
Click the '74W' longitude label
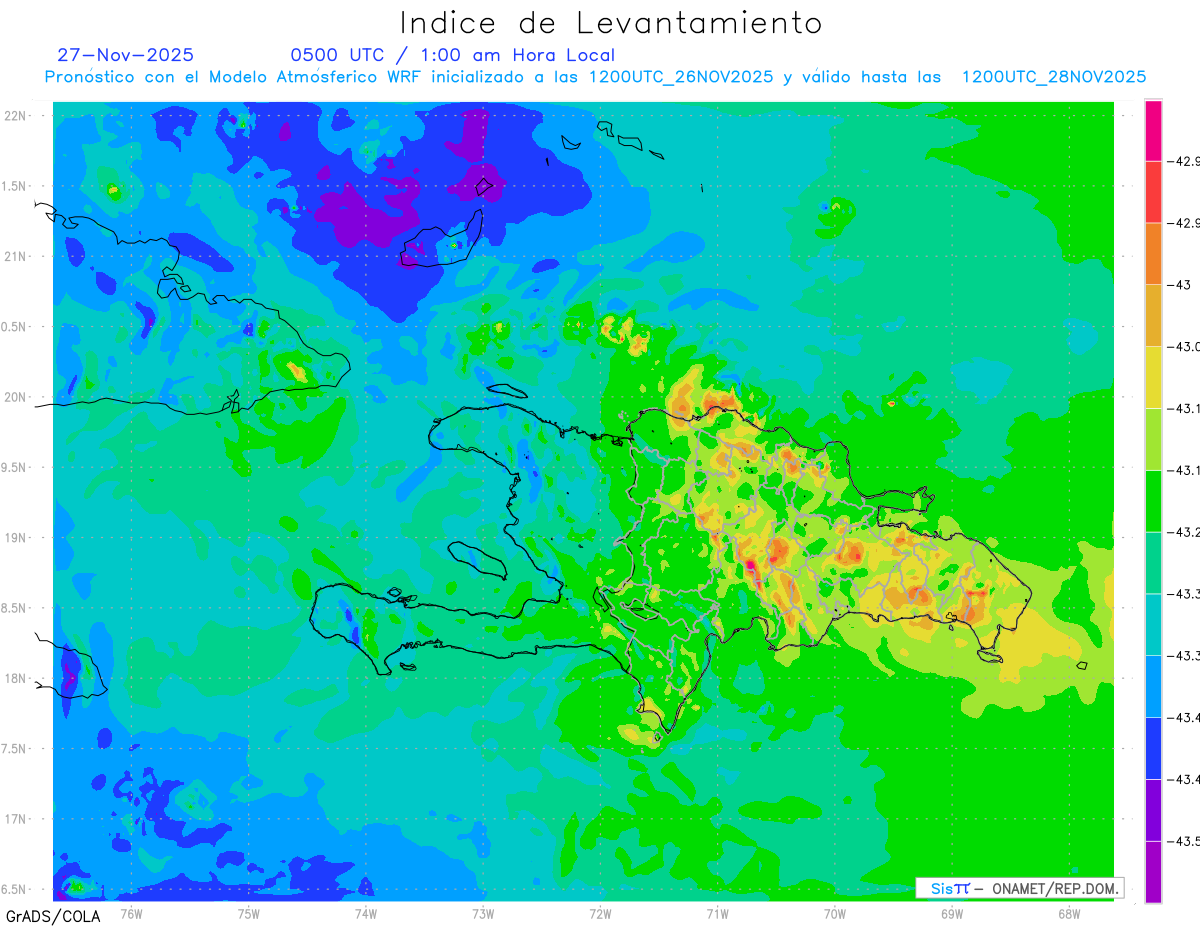(x=365, y=913)
